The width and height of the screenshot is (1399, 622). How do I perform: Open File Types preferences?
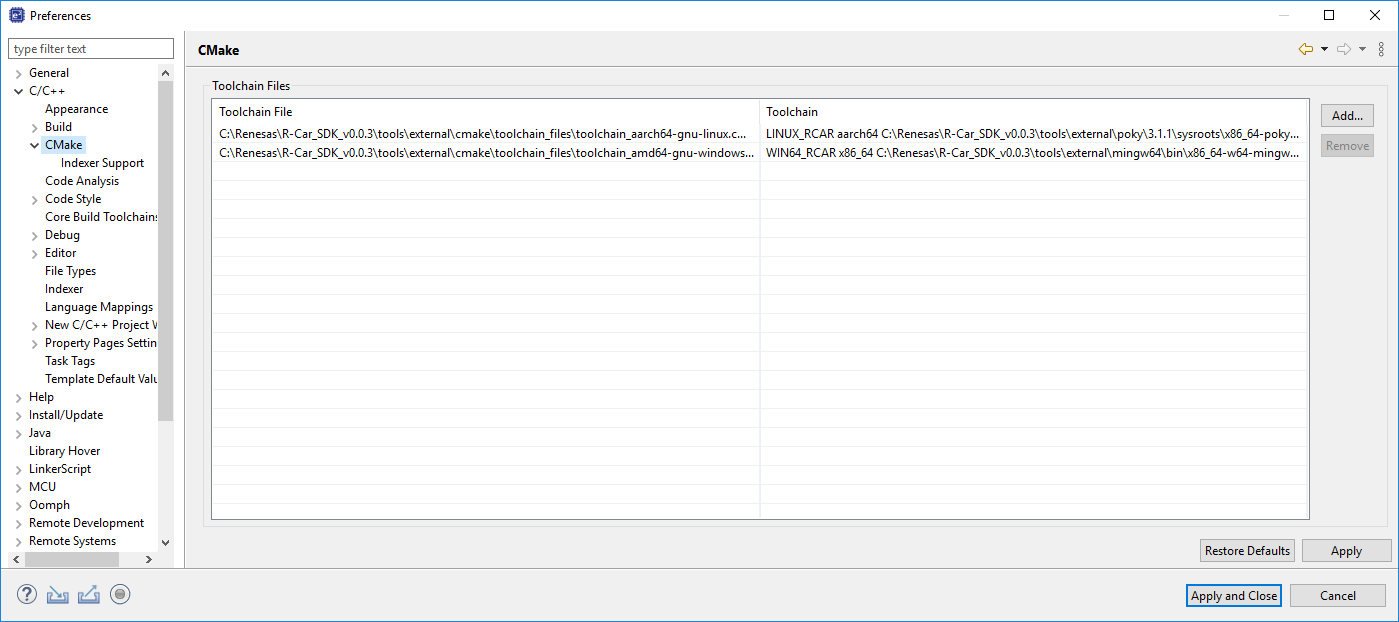pyautogui.click(x=70, y=271)
